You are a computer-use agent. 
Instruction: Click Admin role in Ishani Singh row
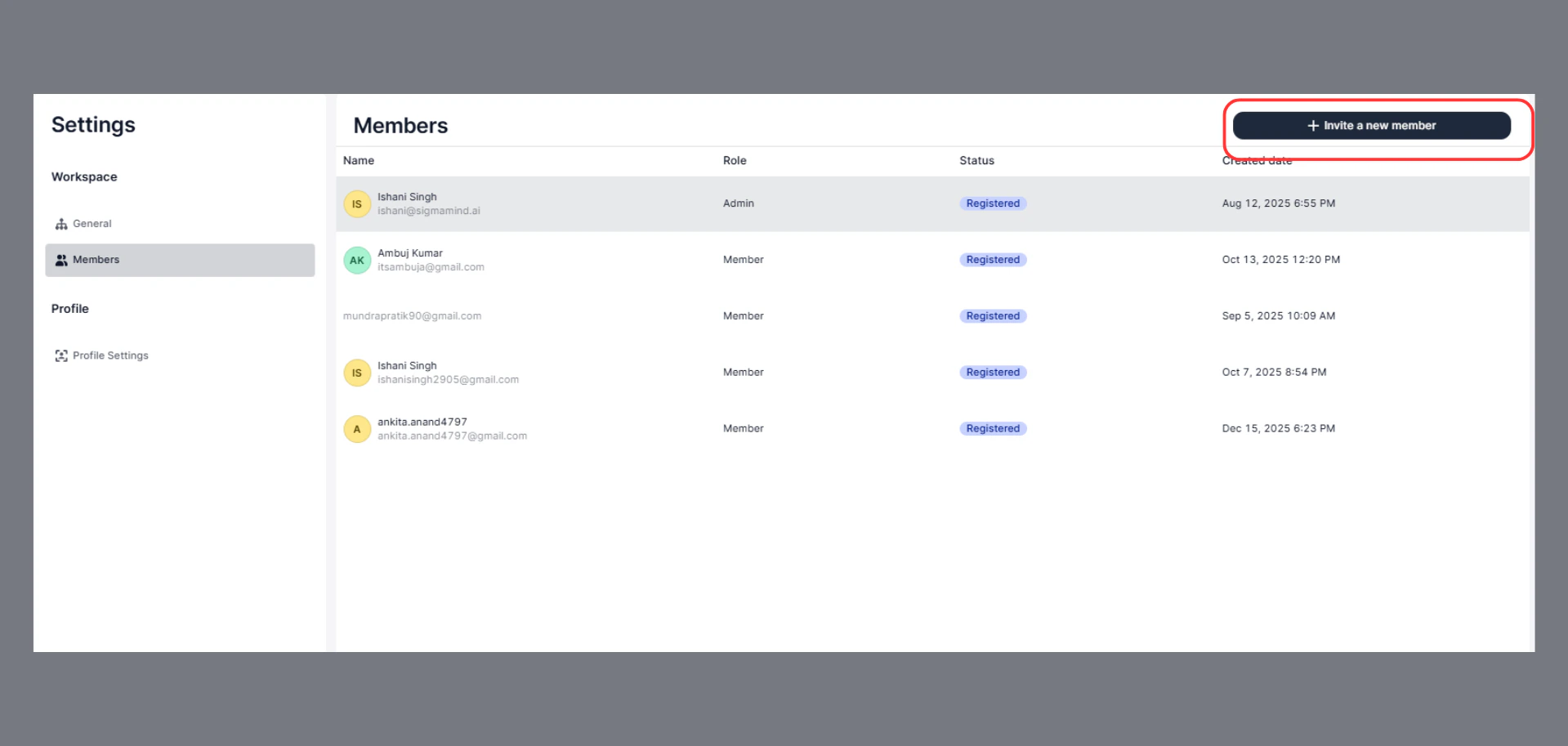point(738,203)
